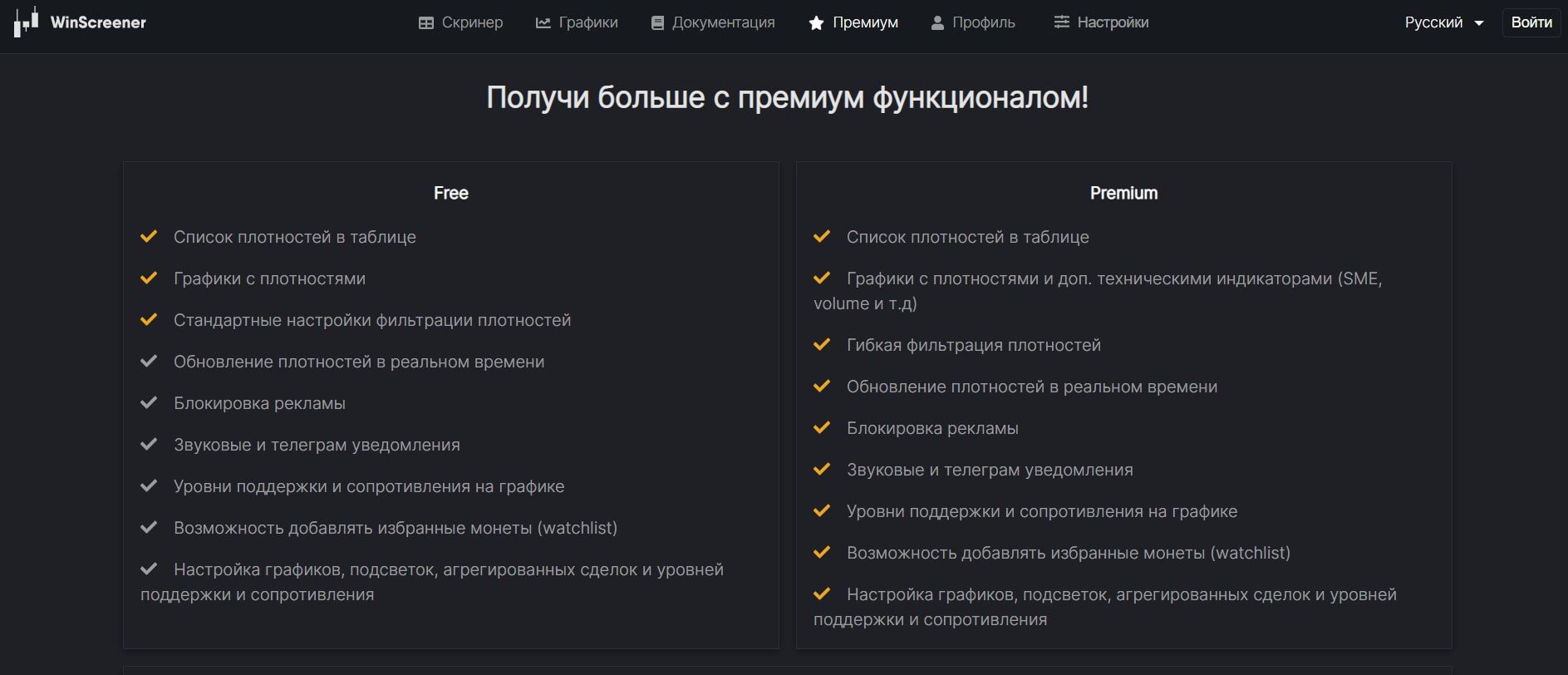
Task: Click Premium text about избранные монеты (watchlist)
Action: pyautogui.click(x=1069, y=553)
